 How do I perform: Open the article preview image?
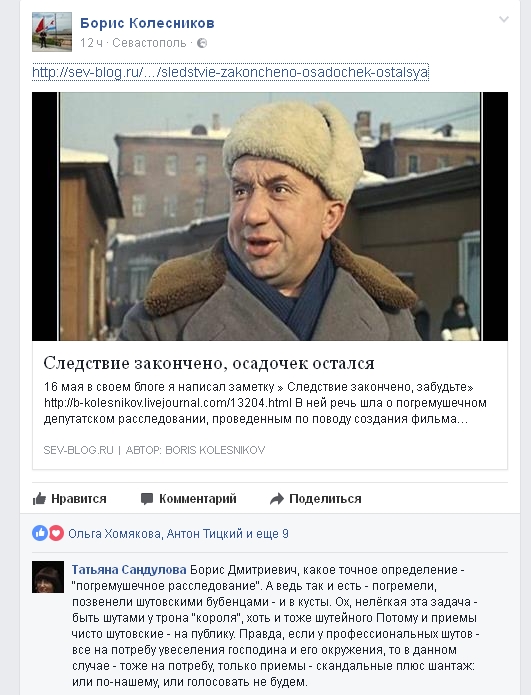click(270, 216)
